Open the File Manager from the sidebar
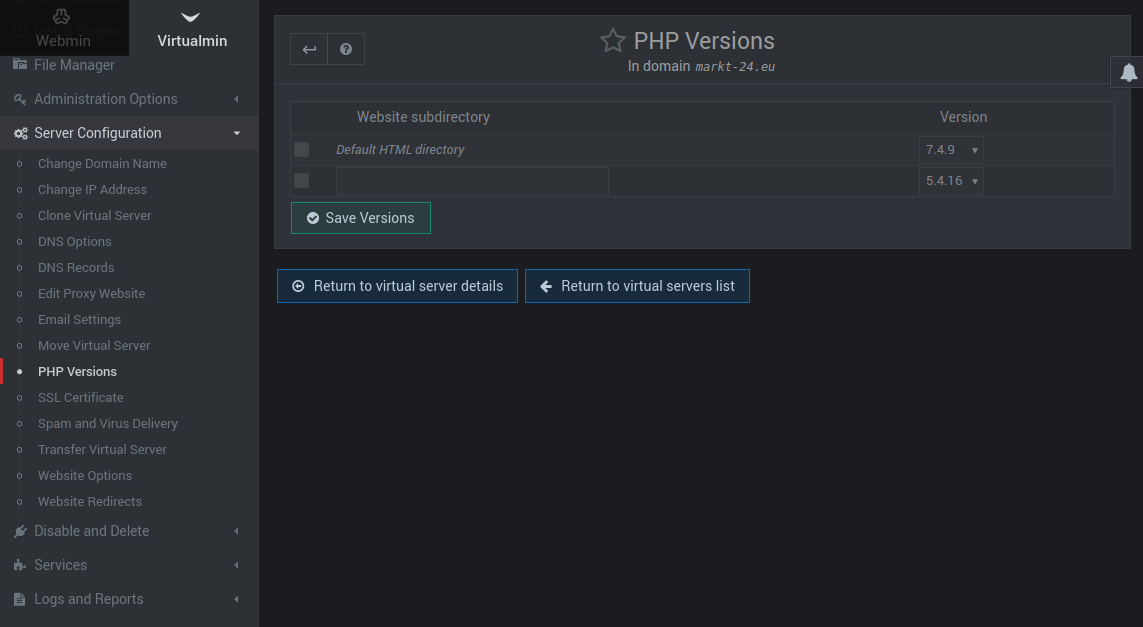This screenshot has width=1143, height=627. pyautogui.click(x=73, y=64)
